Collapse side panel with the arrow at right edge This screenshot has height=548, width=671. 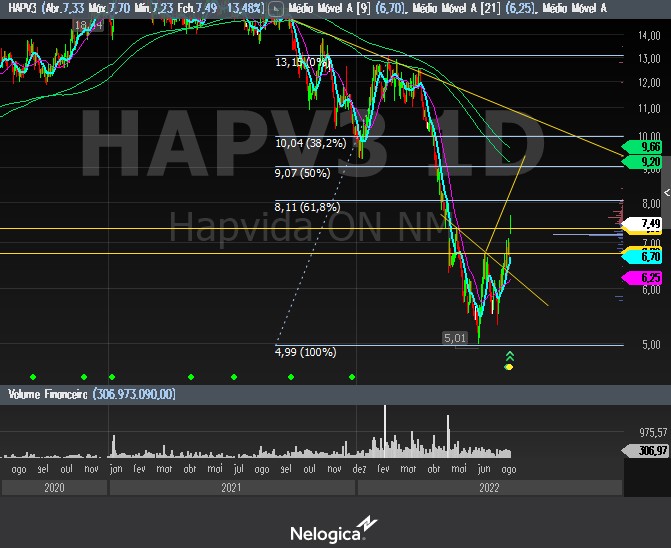point(666,190)
